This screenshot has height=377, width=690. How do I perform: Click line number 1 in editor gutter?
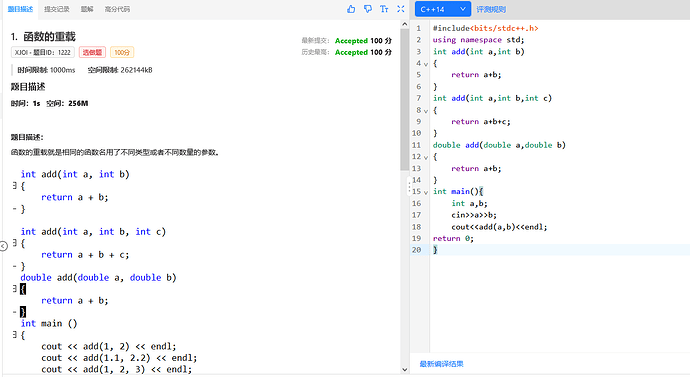pyautogui.click(x=419, y=28)
